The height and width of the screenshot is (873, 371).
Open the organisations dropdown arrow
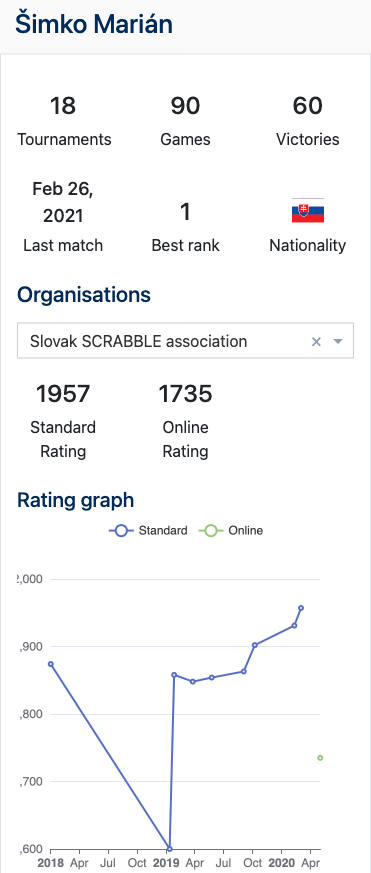tap(338, 341)
